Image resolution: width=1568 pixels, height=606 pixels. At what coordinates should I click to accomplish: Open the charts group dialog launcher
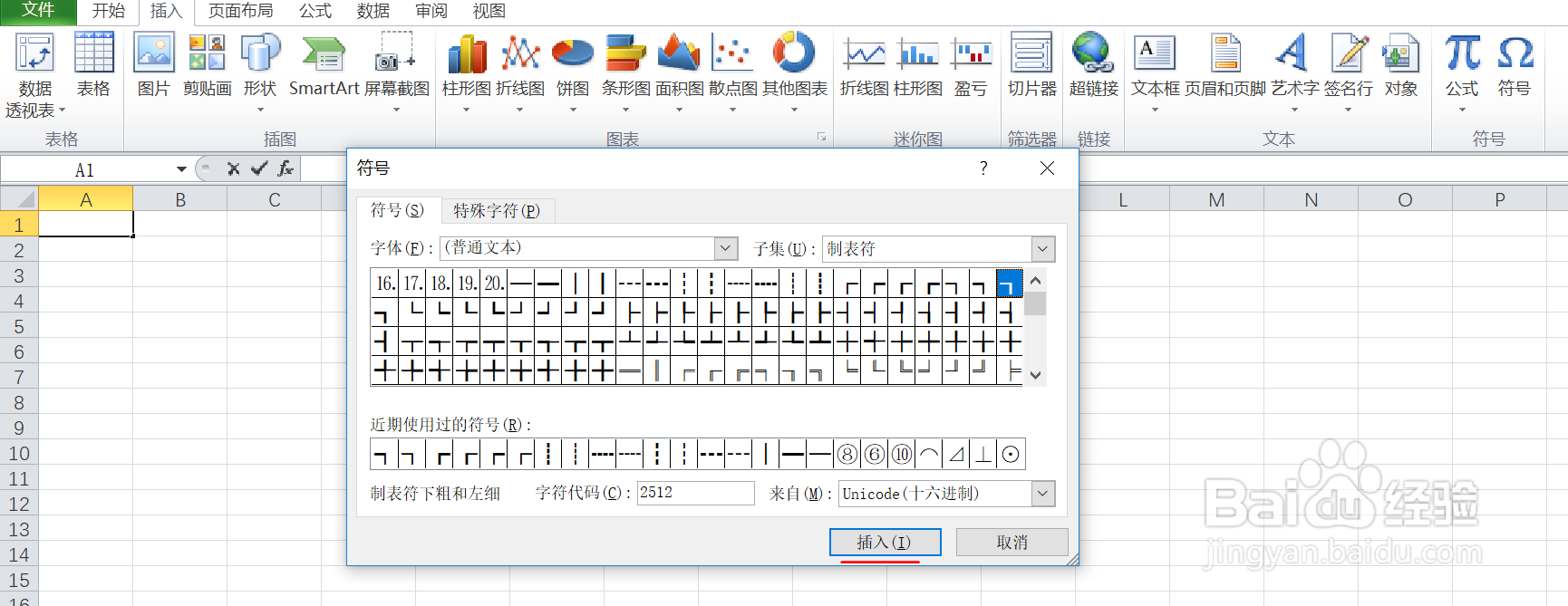(821, 138)
